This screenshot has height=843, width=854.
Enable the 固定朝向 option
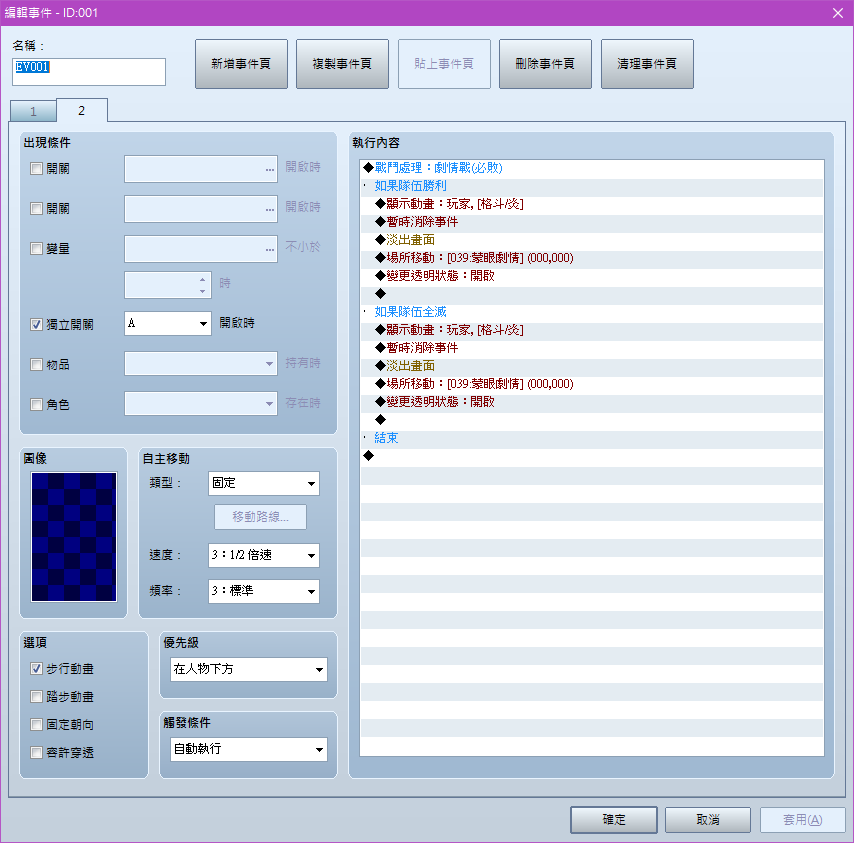point(36,725)
